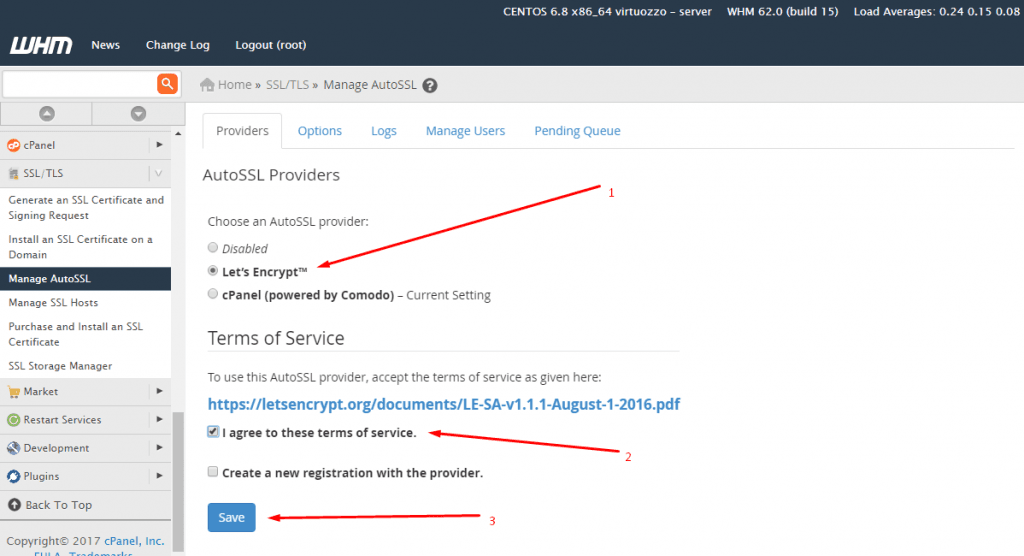Screen dimensions: 1024x556
Task: Select the Disabled provider radio button
Action: (x=213, y=247)
